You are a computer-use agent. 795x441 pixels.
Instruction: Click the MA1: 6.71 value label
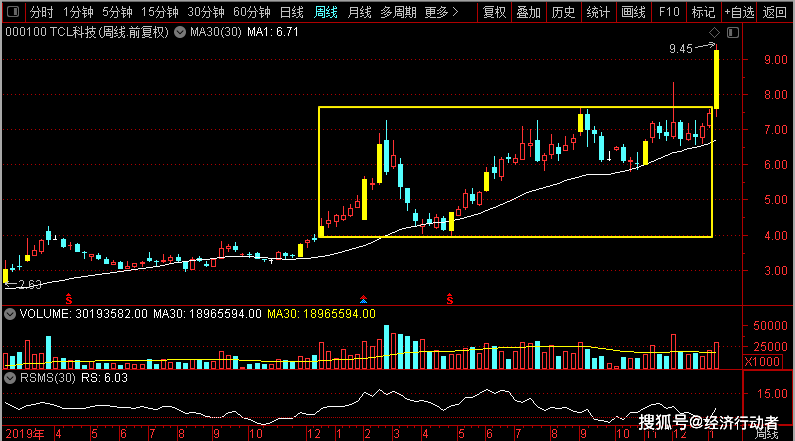[x=273, y=32]
